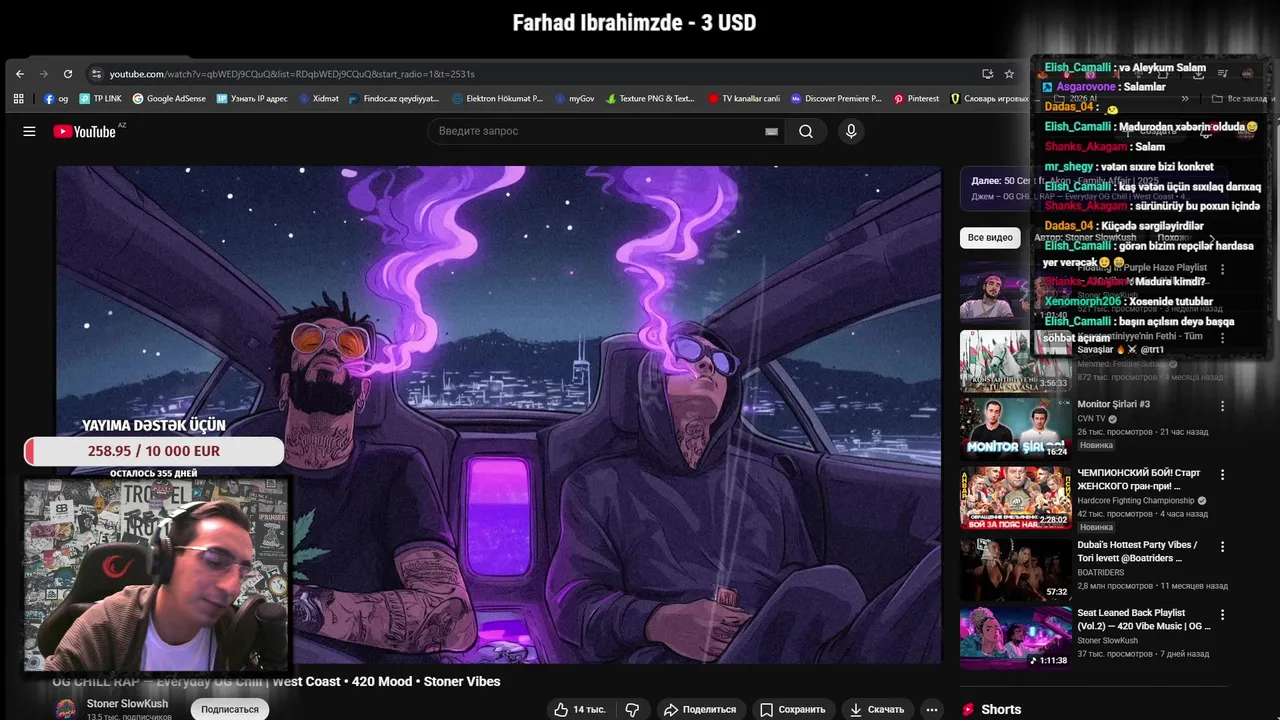Image resolution: width=1280 pixels, height=720 pixels.
Task: Open the Google AdSense bookmark
Action: point(169,99)
